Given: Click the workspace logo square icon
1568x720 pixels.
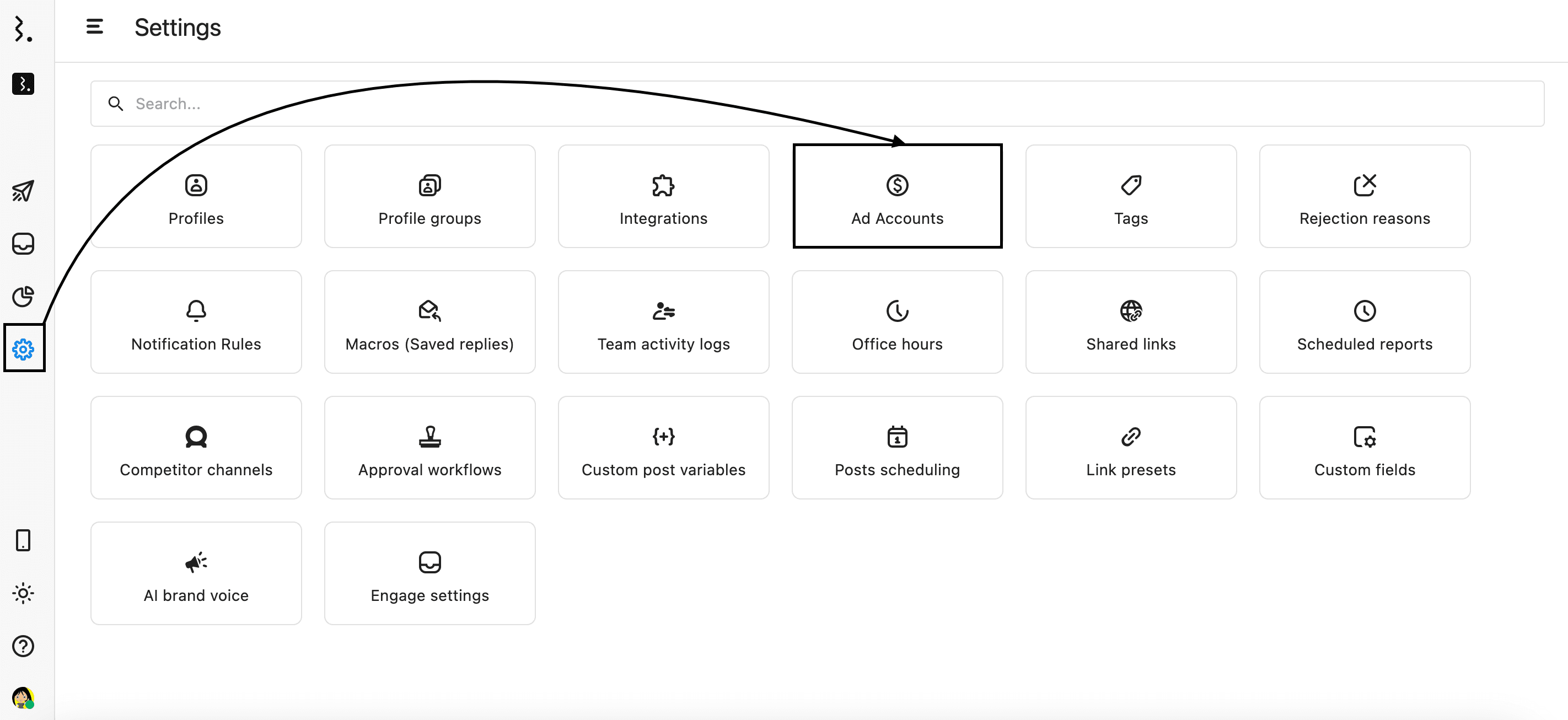Looking at the screenshot, I should coord(23,84).
